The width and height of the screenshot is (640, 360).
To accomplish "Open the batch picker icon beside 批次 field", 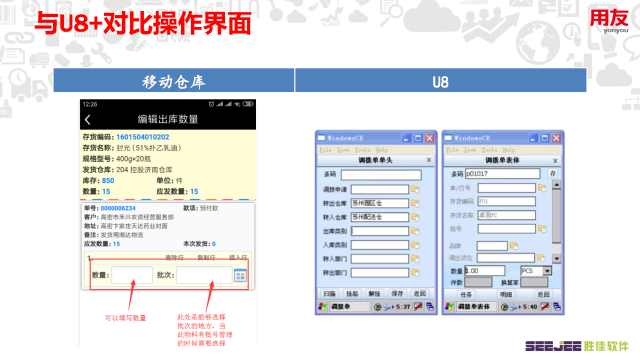I will click(x=240, y=276).
